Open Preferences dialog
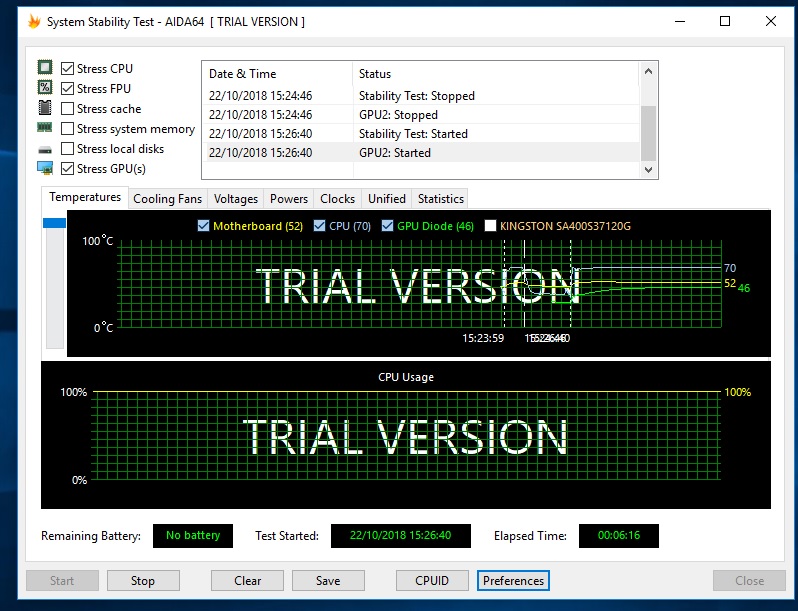The image size is (798, 611). [513, 580]
